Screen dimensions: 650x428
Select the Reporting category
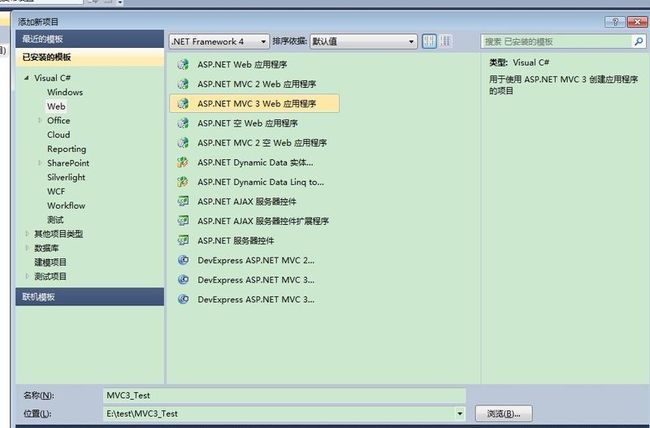point(67,149)
